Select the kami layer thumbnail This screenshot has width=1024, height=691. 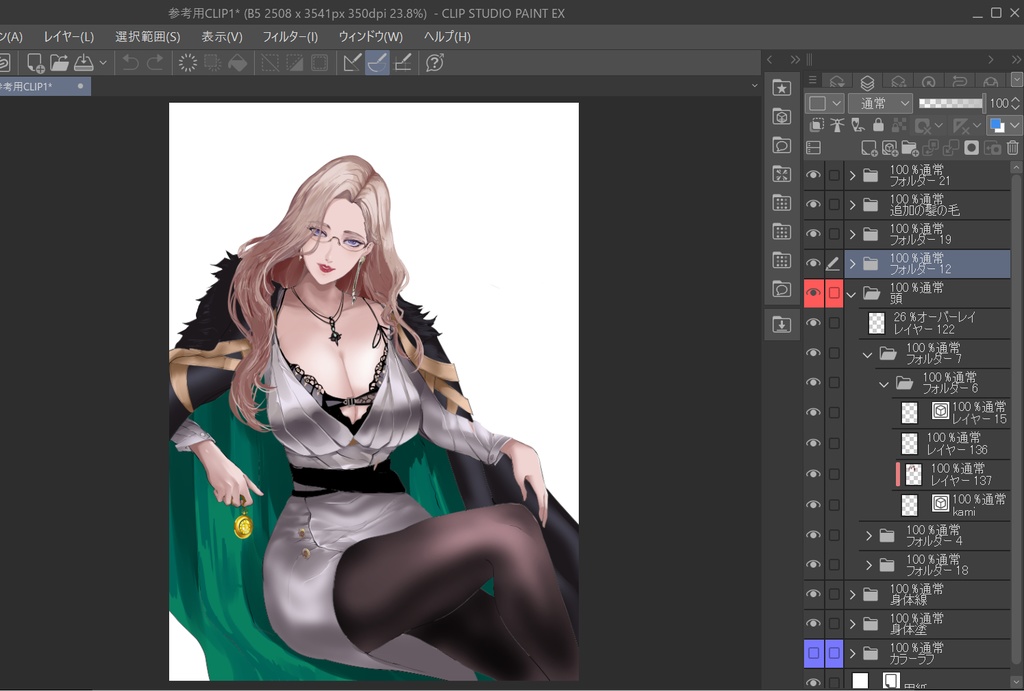909,505
